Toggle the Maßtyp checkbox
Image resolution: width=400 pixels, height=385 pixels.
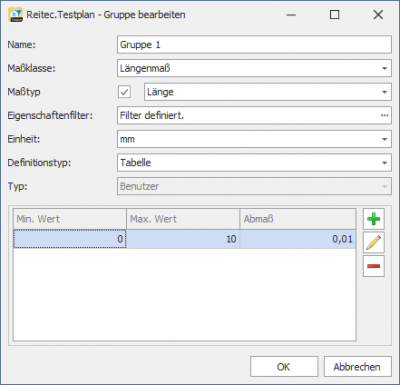click(x=124, y=92)
